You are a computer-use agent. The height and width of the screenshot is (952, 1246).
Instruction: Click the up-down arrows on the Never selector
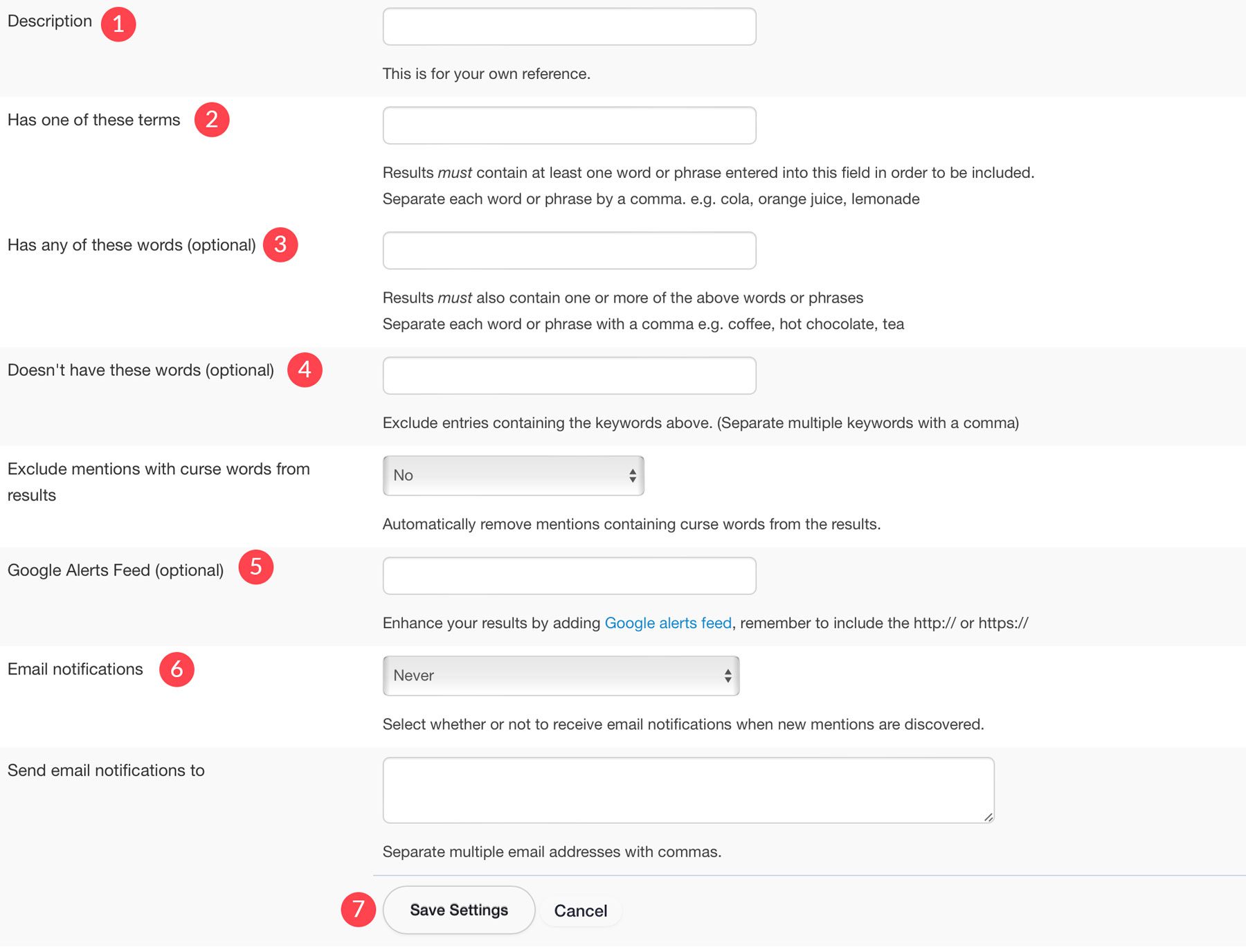tap(727, 675)
